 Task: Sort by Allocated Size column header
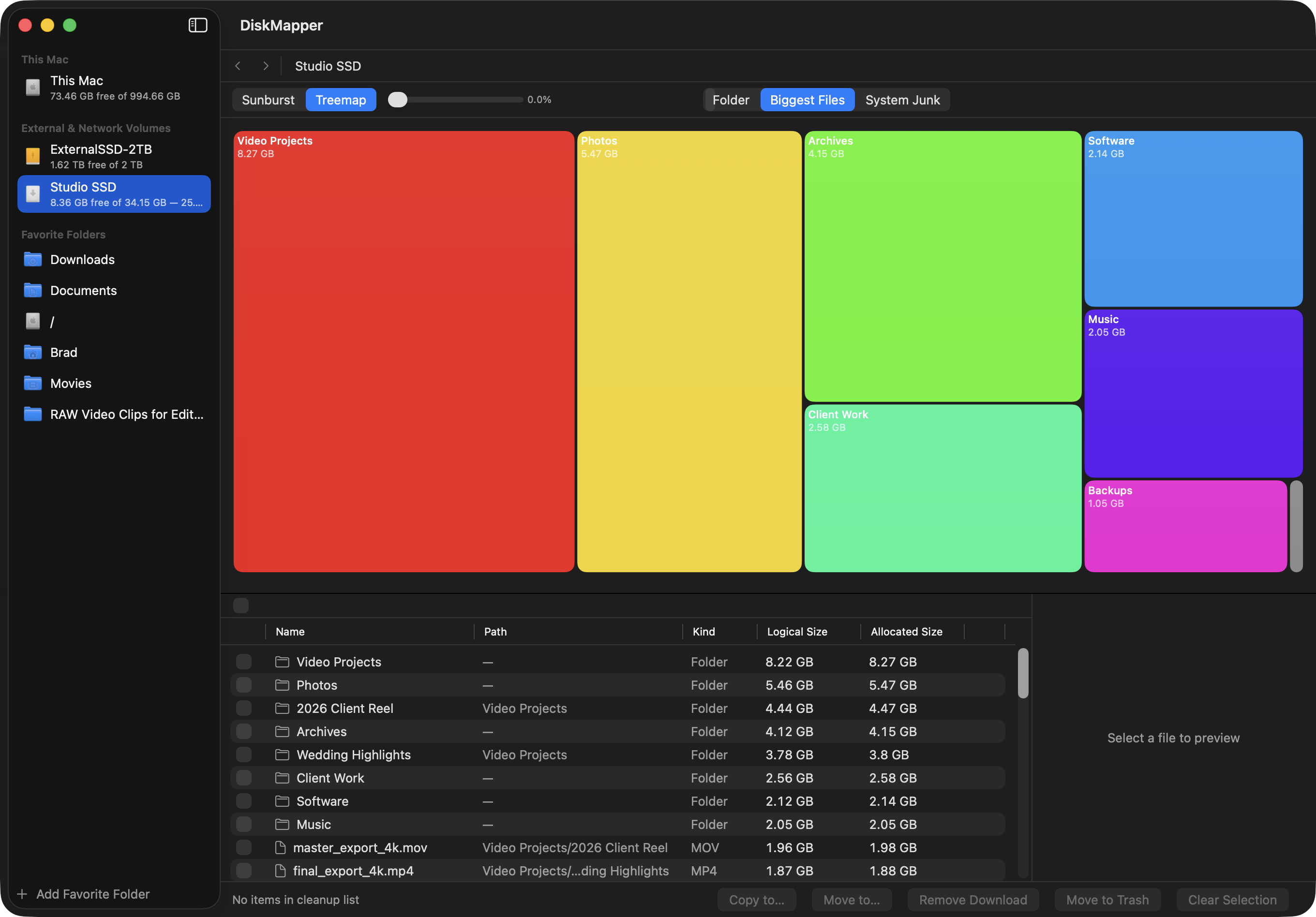(x=906, y=632)
